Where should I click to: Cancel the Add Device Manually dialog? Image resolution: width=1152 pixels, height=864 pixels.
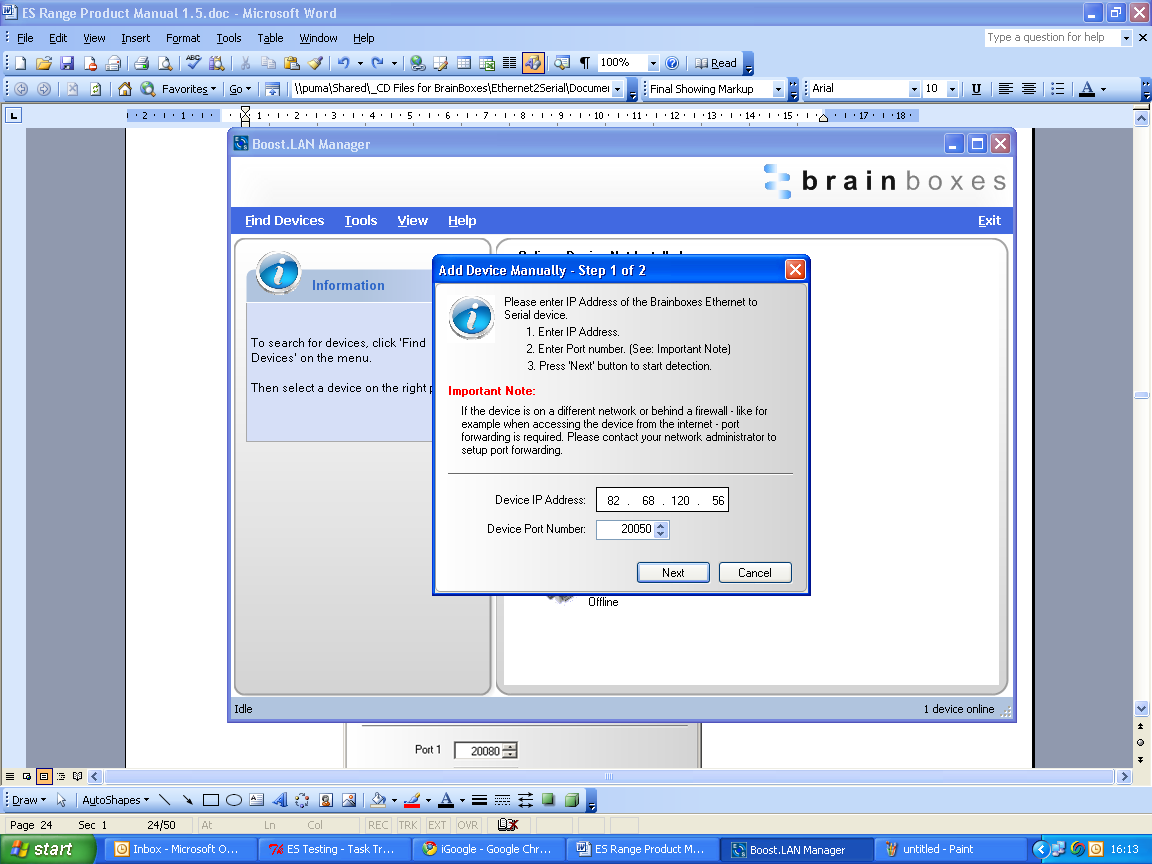(x=755, y=572)
